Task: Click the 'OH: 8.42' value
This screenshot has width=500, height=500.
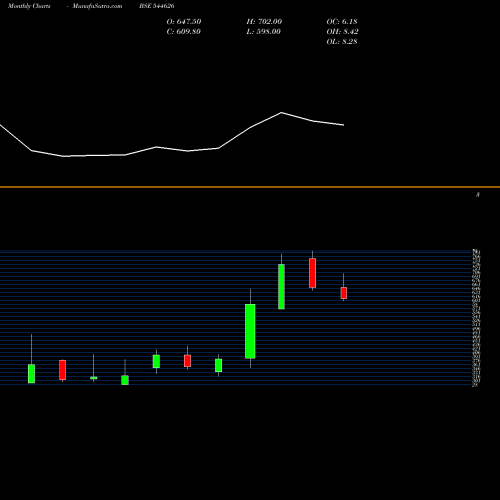Action: 342,32
